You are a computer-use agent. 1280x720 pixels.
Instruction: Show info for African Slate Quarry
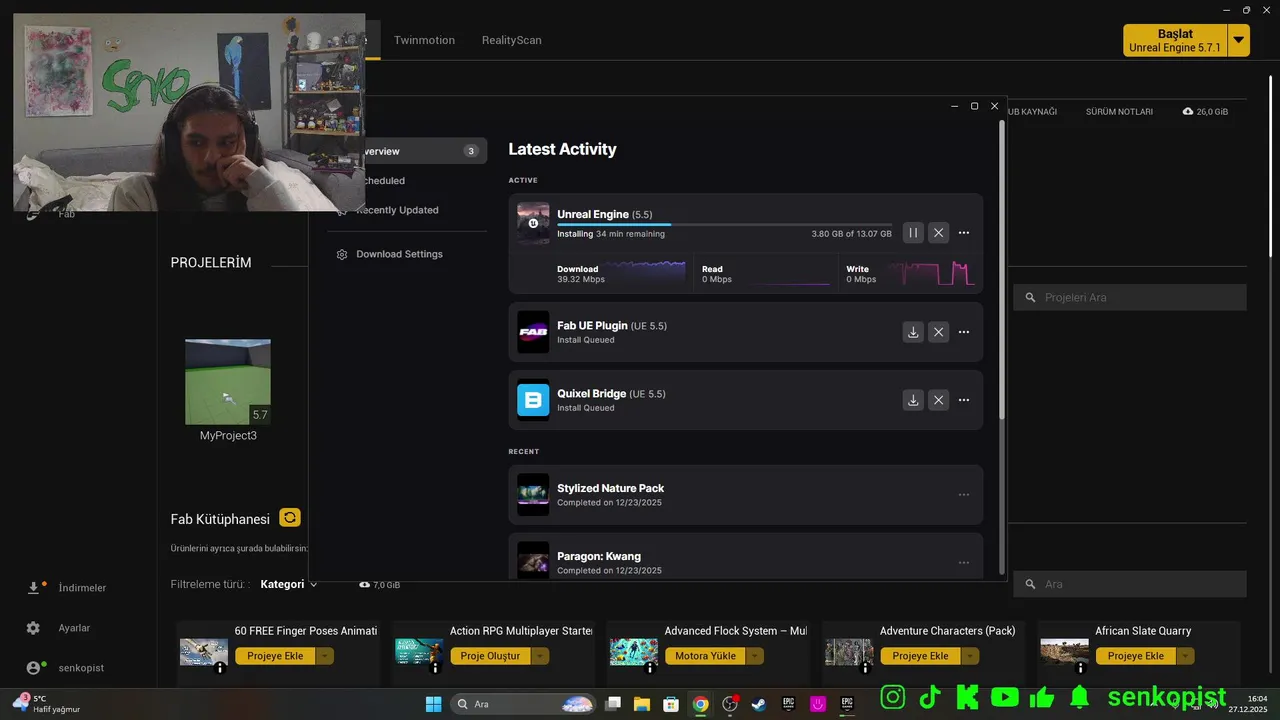tap(1080, 668)
